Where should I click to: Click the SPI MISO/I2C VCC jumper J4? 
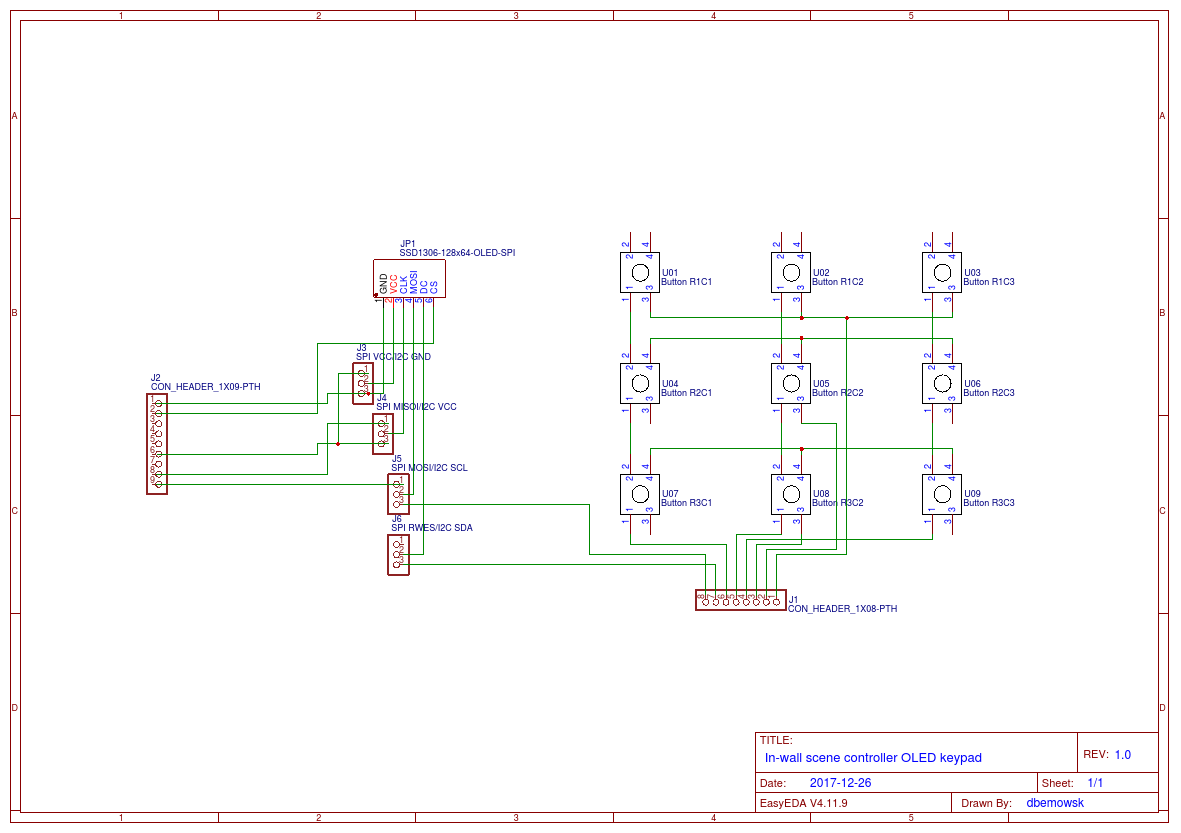[383, 432]
